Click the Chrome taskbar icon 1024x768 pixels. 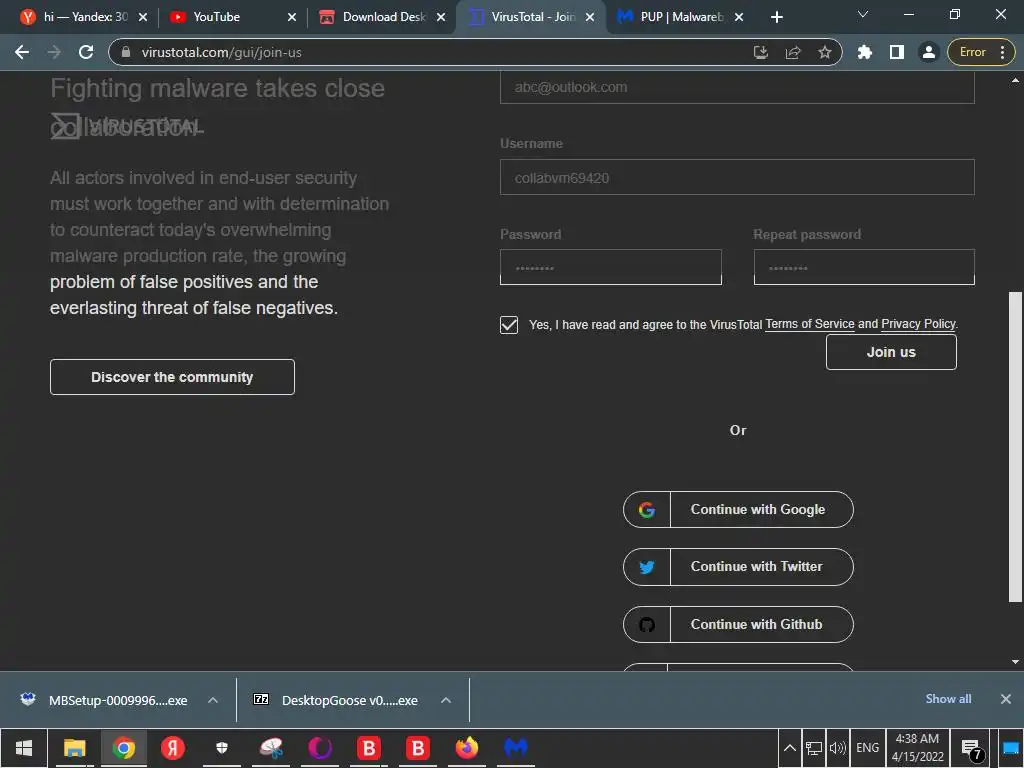click(x=123, y=748)
